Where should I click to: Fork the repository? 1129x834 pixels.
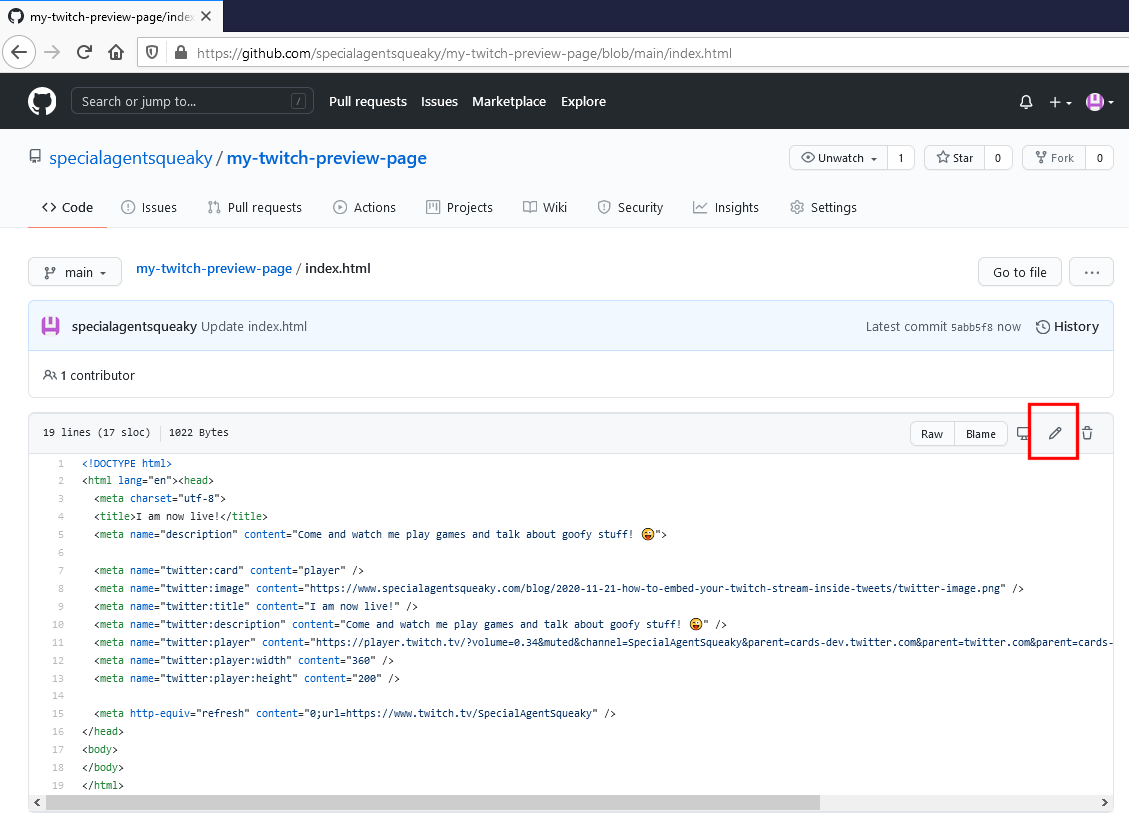1053,157
